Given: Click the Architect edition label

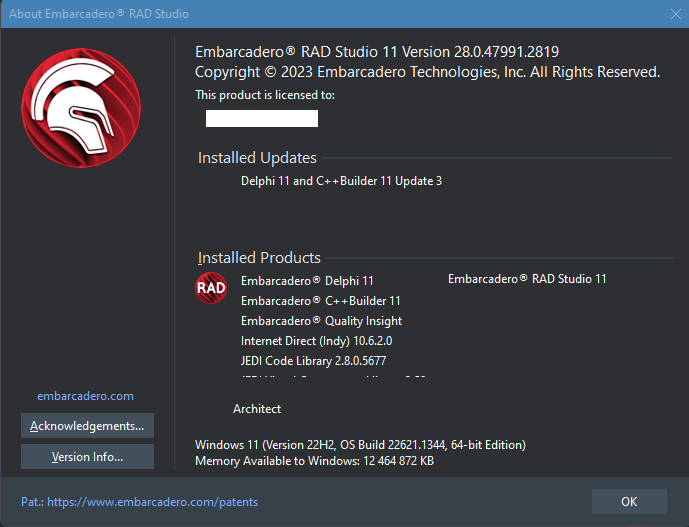Looking at the screenshot, I should click(x=257, y=409).
